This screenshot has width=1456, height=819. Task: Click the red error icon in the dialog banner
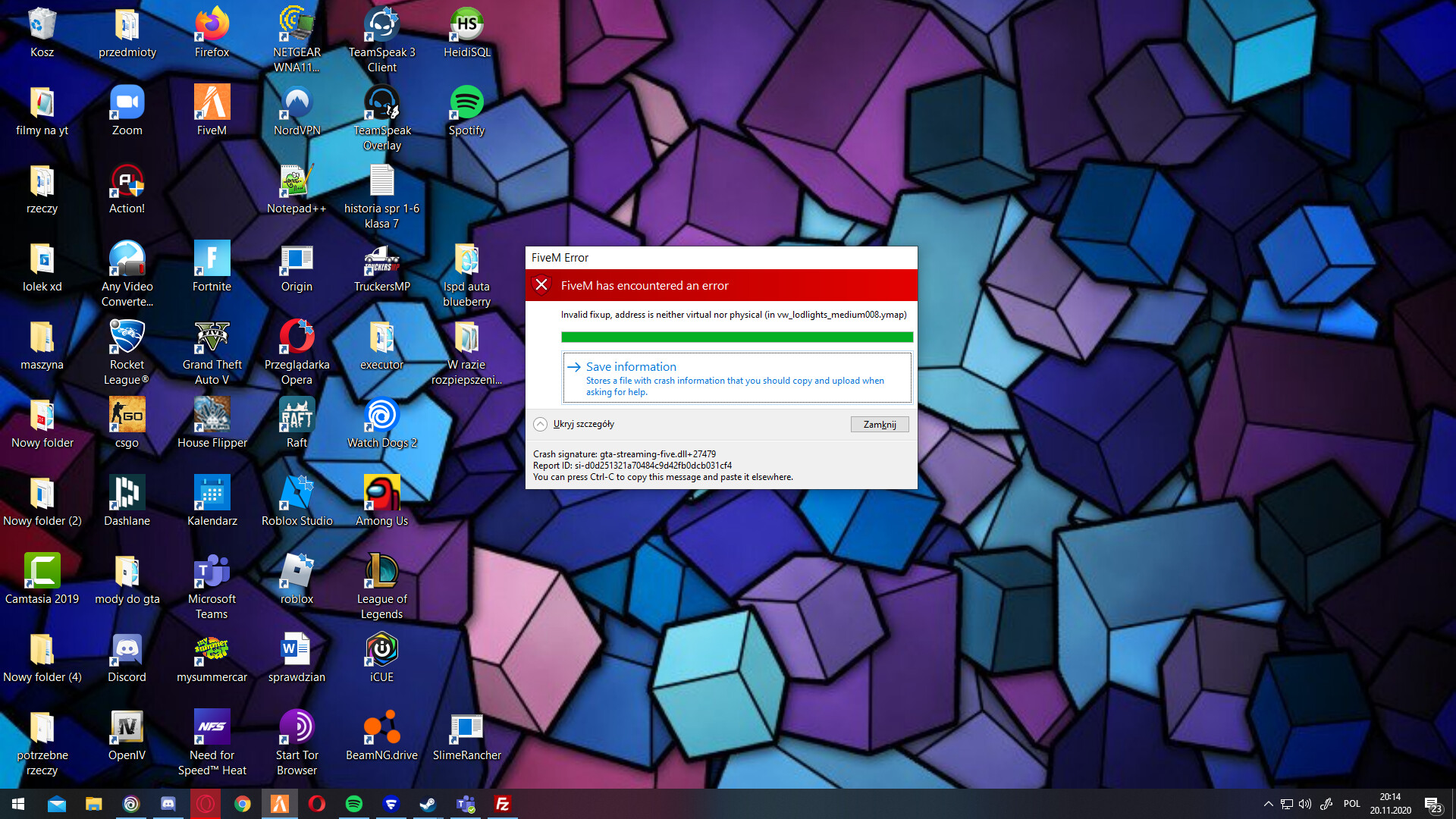541,285
